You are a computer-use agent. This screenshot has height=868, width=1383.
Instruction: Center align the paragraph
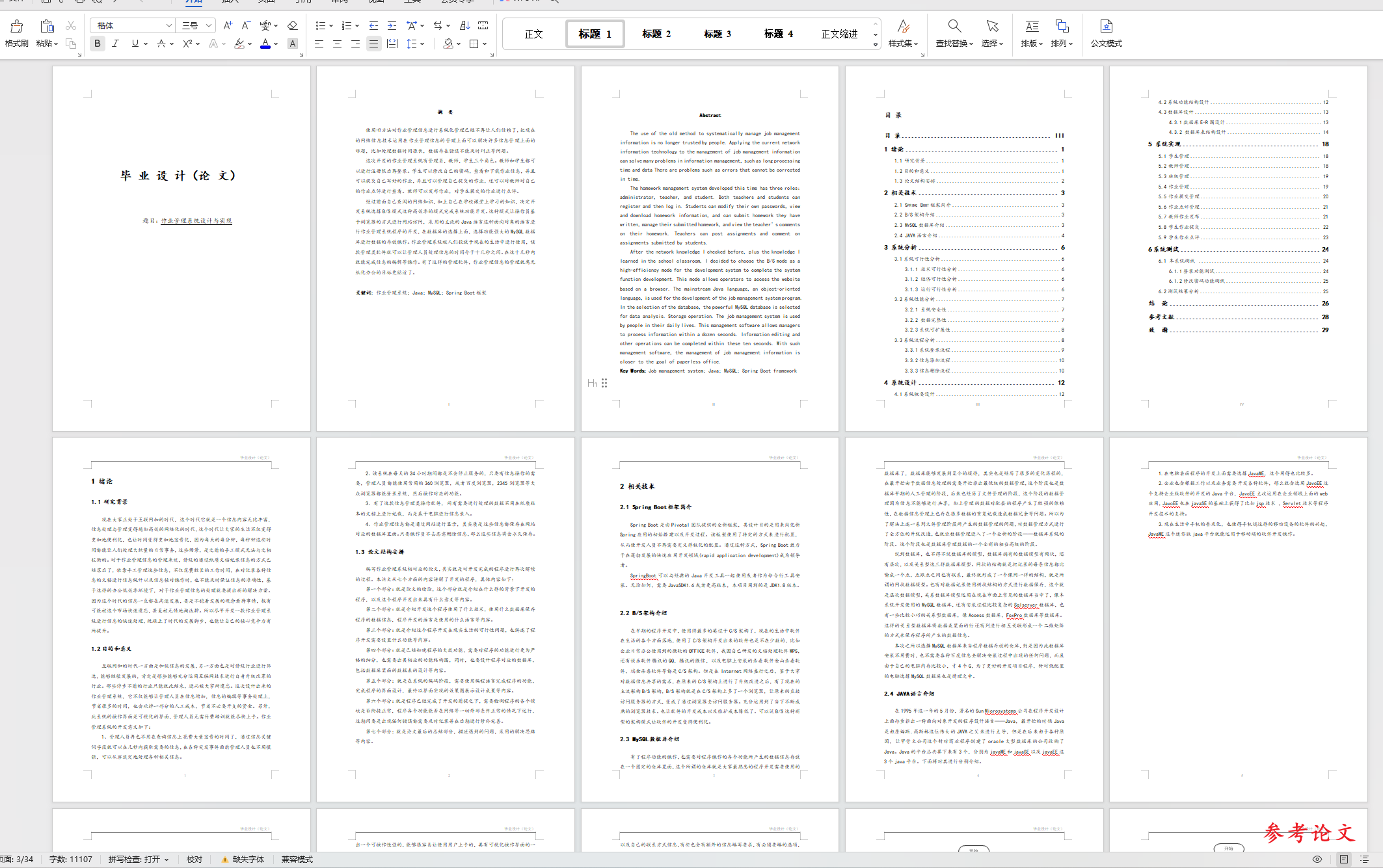click(337, 44)
